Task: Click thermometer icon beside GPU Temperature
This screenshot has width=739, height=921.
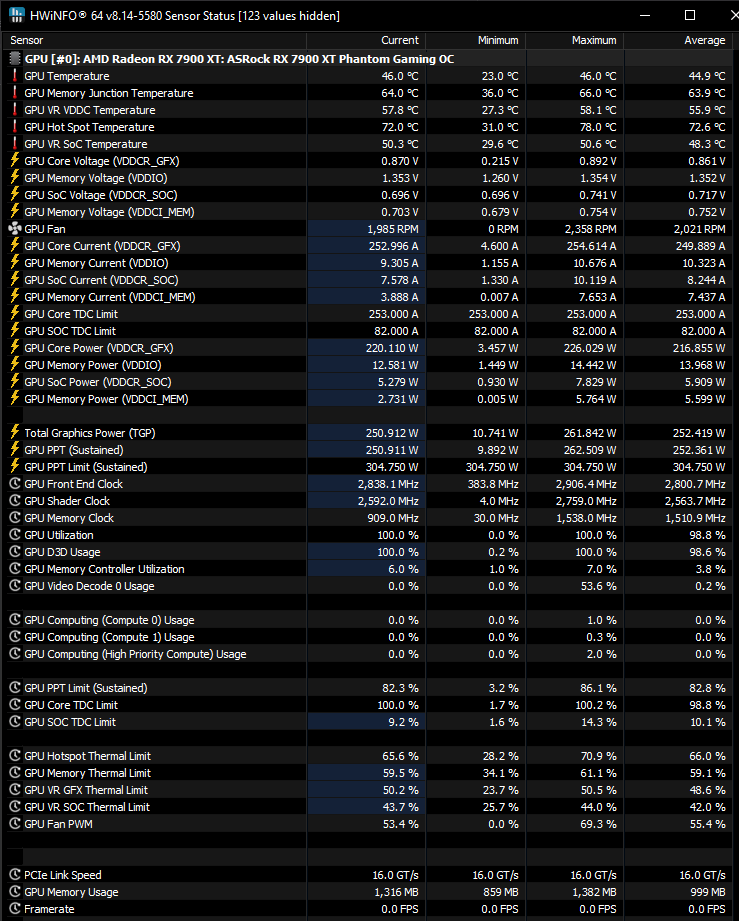Action: coord(15,76)
